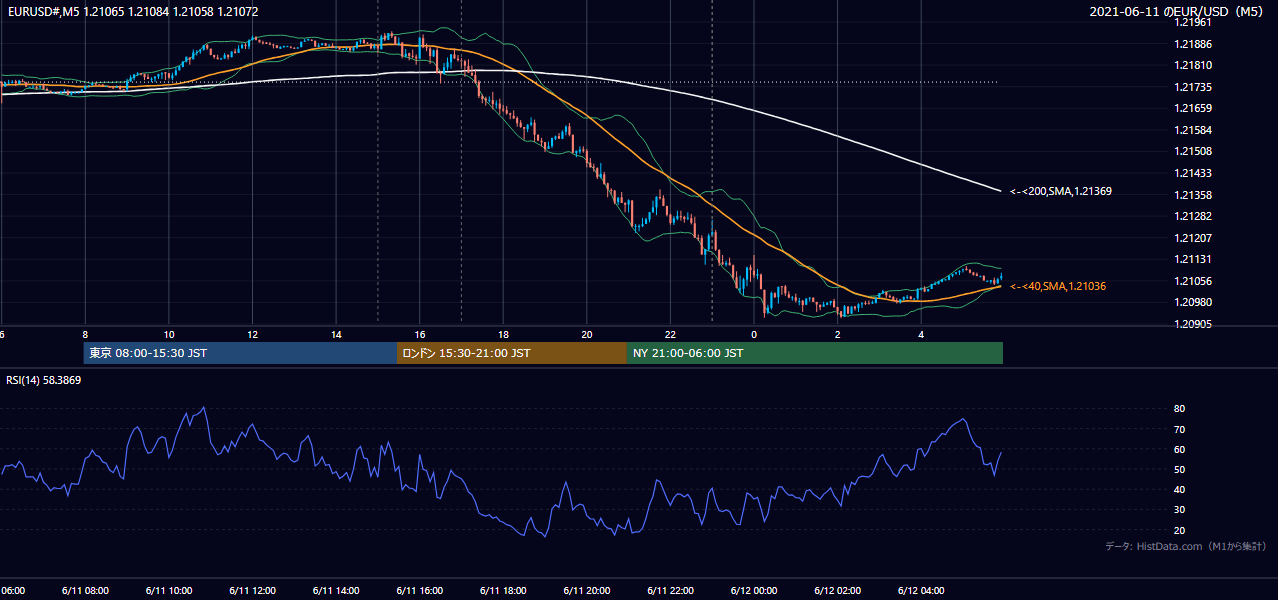
Task: Click price axis label 1.21433
Action: click(1193, 173)
